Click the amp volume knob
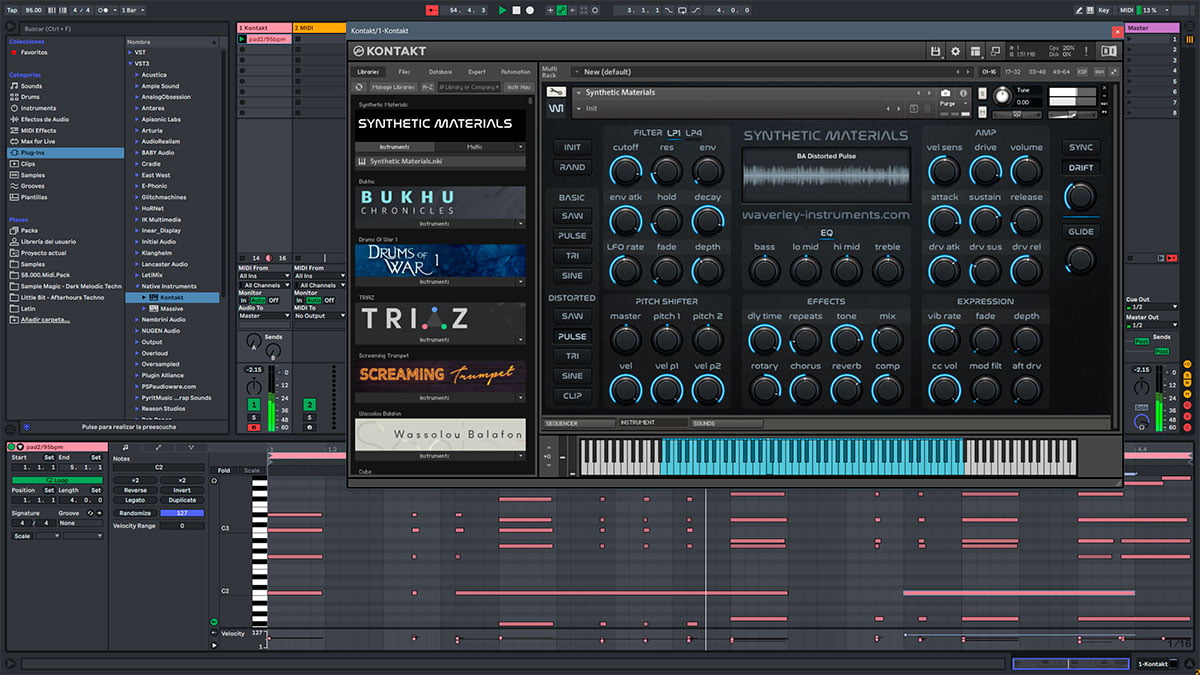 (1026, 171)
